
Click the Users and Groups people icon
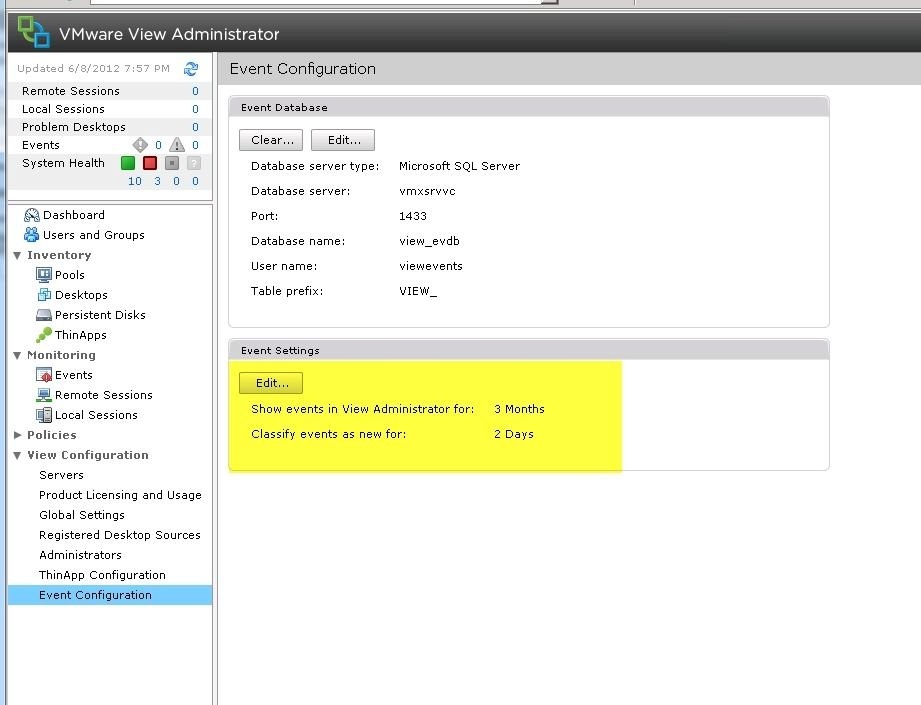pos(32,235)
